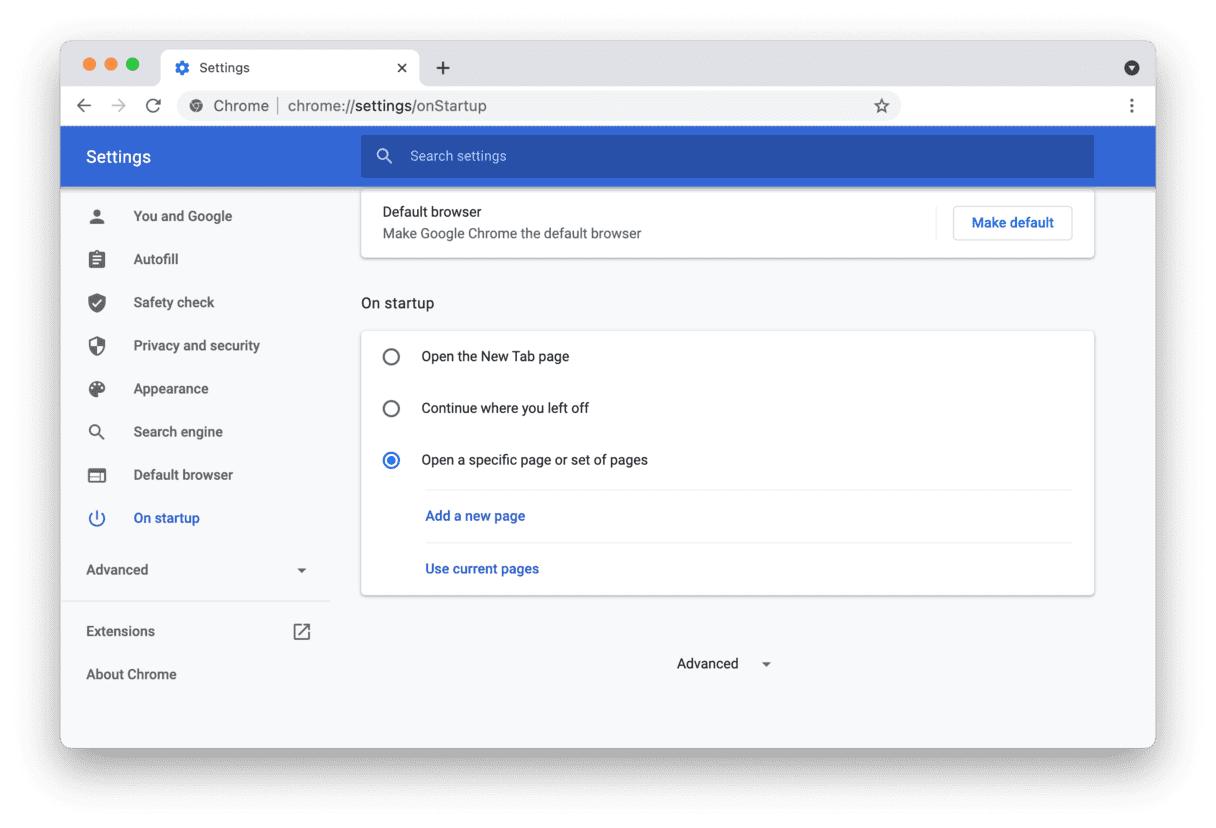Open Autofill settings
The height and width of the screenshot is (828, 1216).
pyautogui.click(x=156, y=259)
